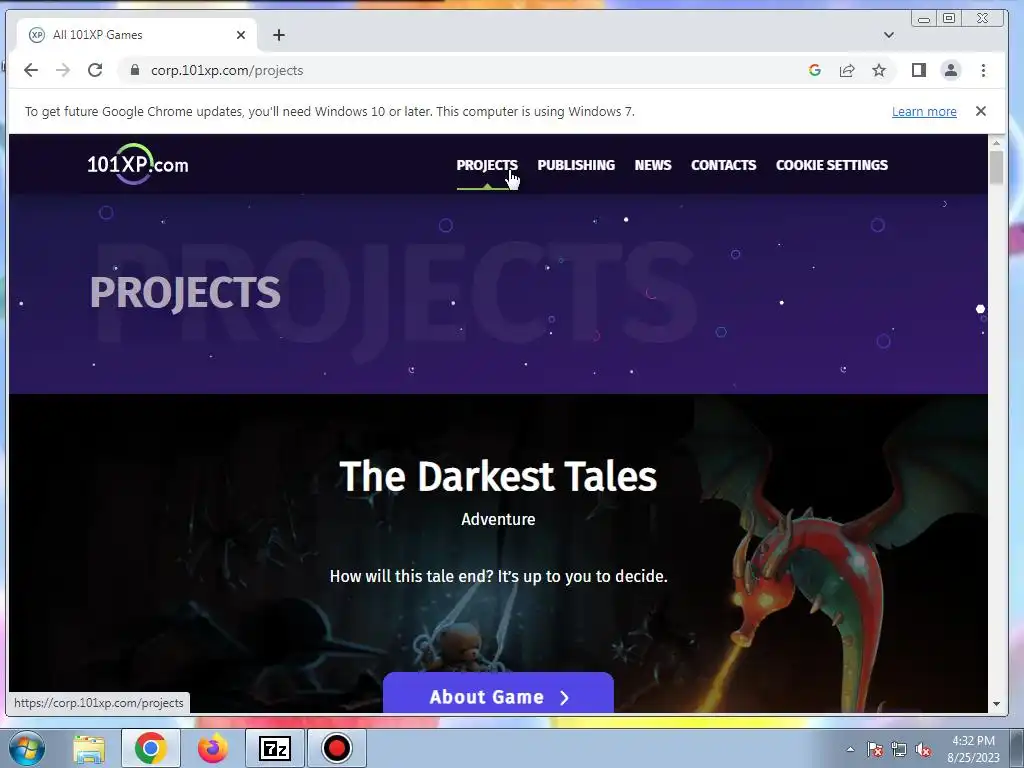Bookmark this tab with the star icon
The height and width of the screenshot is (768, 1024).
click(879, 71)
